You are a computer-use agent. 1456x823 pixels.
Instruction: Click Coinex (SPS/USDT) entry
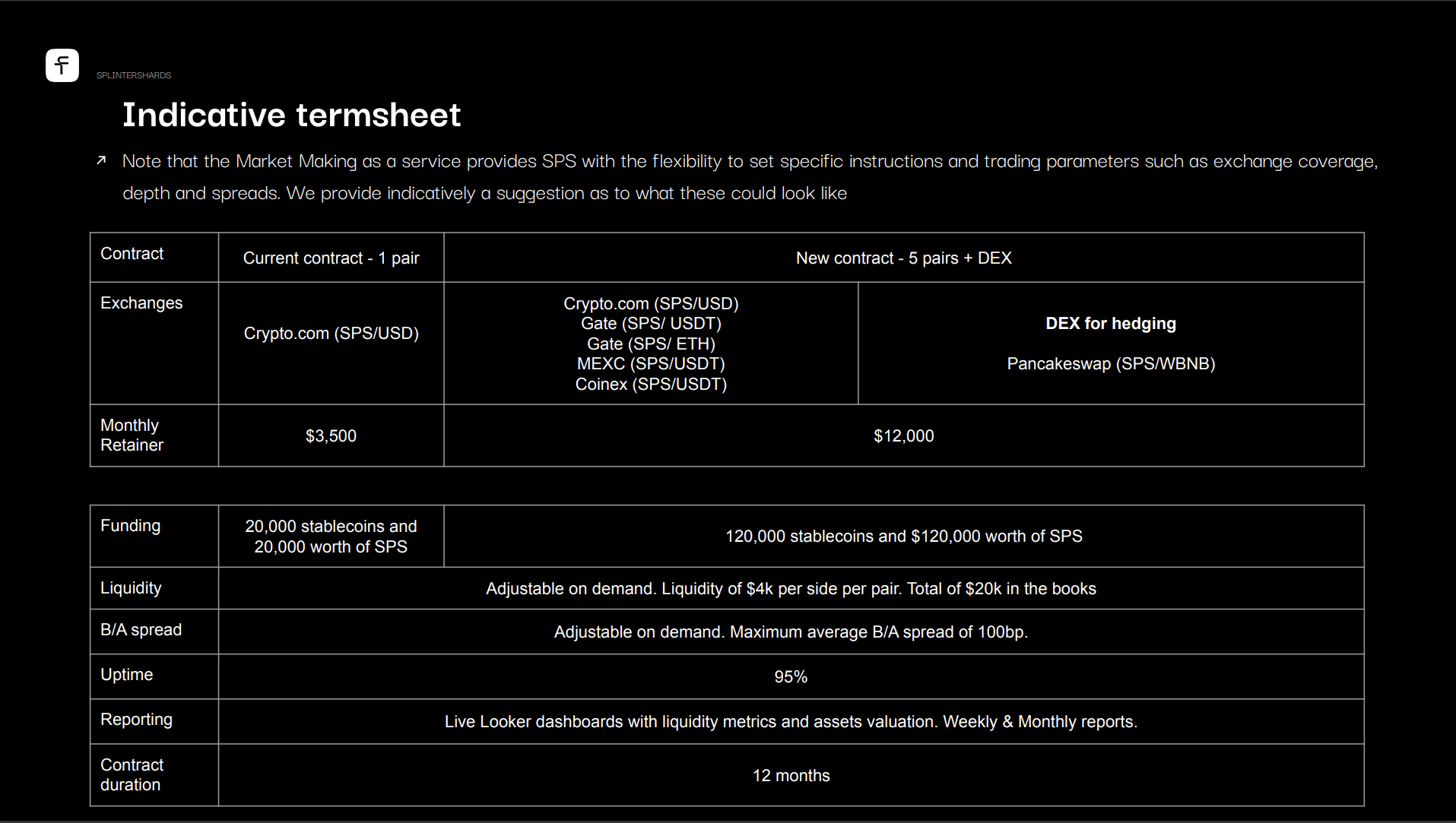[x=652, y=385]
